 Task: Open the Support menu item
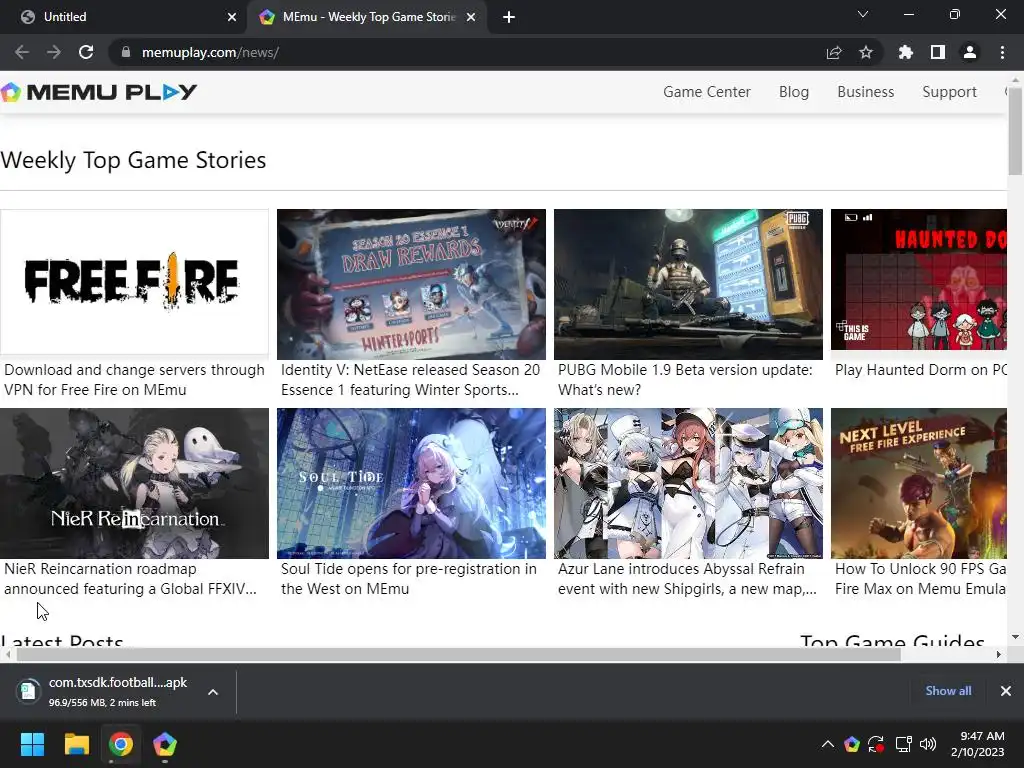click(949, 92)
